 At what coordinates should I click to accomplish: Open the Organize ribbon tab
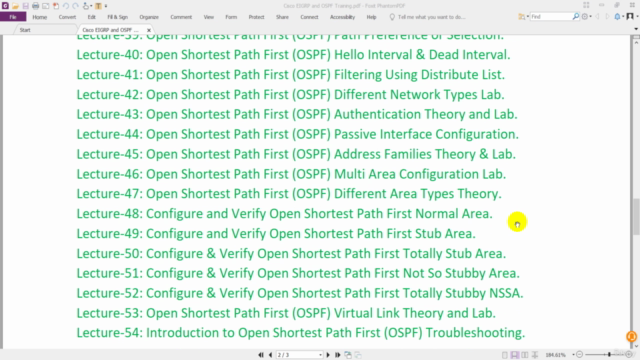[x=149, y=17]
